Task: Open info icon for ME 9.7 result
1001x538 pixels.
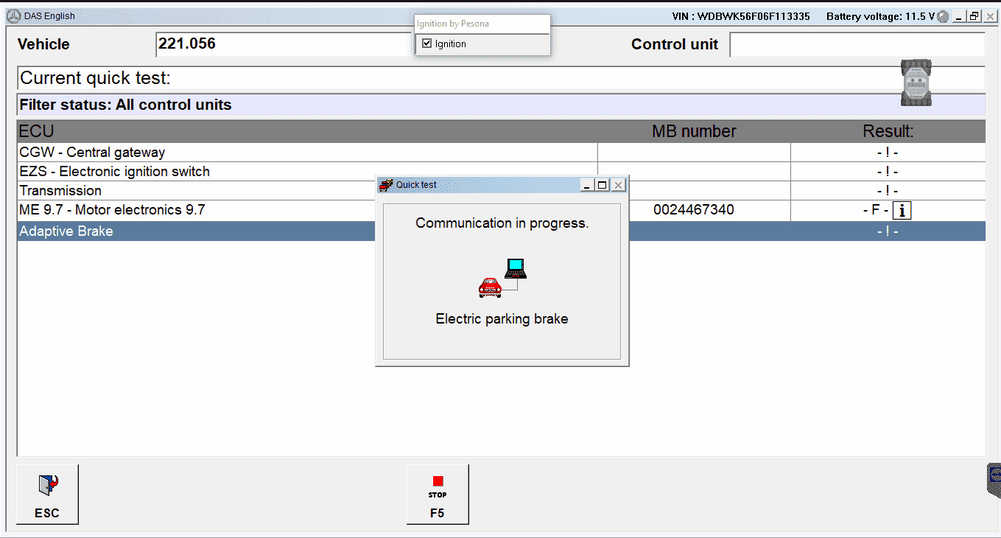Action: 901,210
